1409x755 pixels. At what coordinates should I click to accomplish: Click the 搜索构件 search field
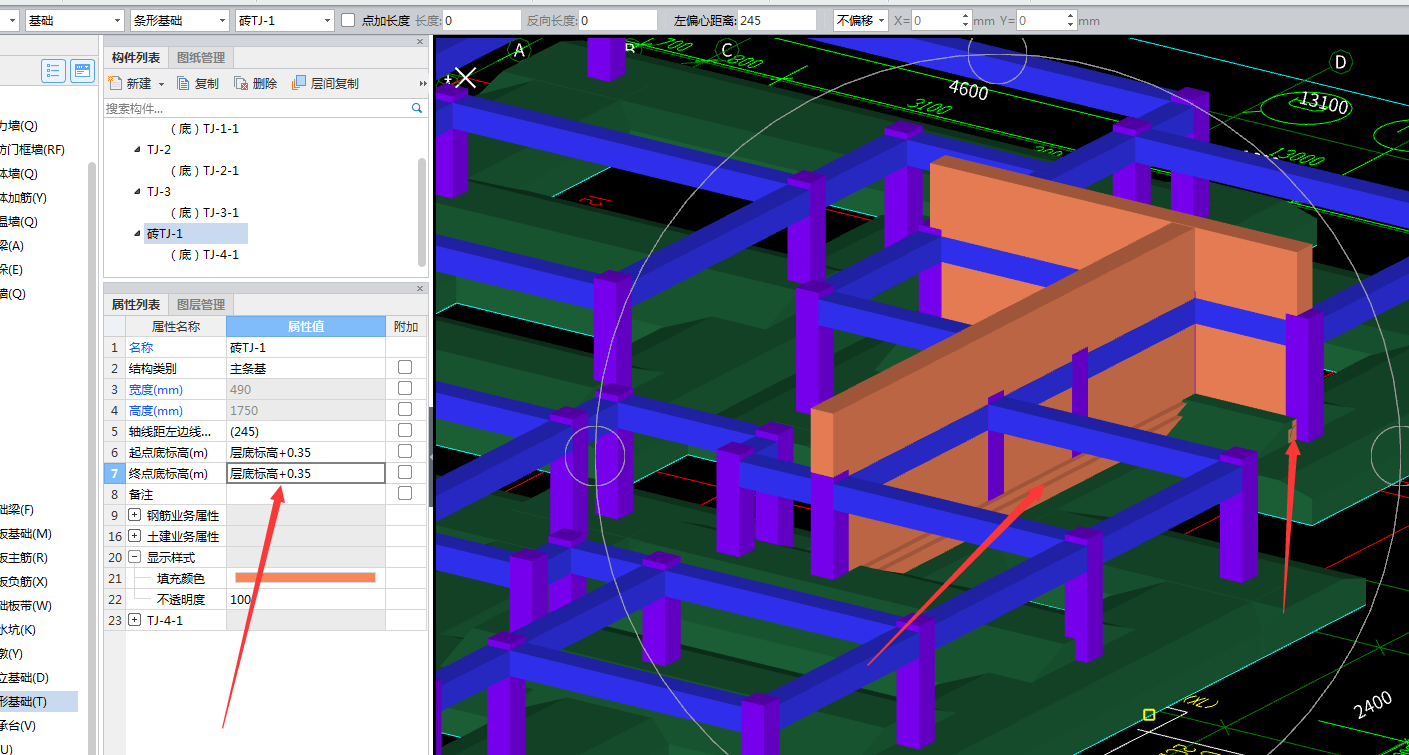click(258, 108)
